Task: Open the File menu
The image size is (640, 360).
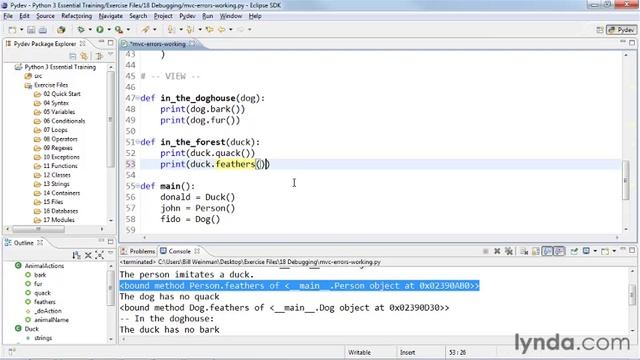Action: click(8, 16)
